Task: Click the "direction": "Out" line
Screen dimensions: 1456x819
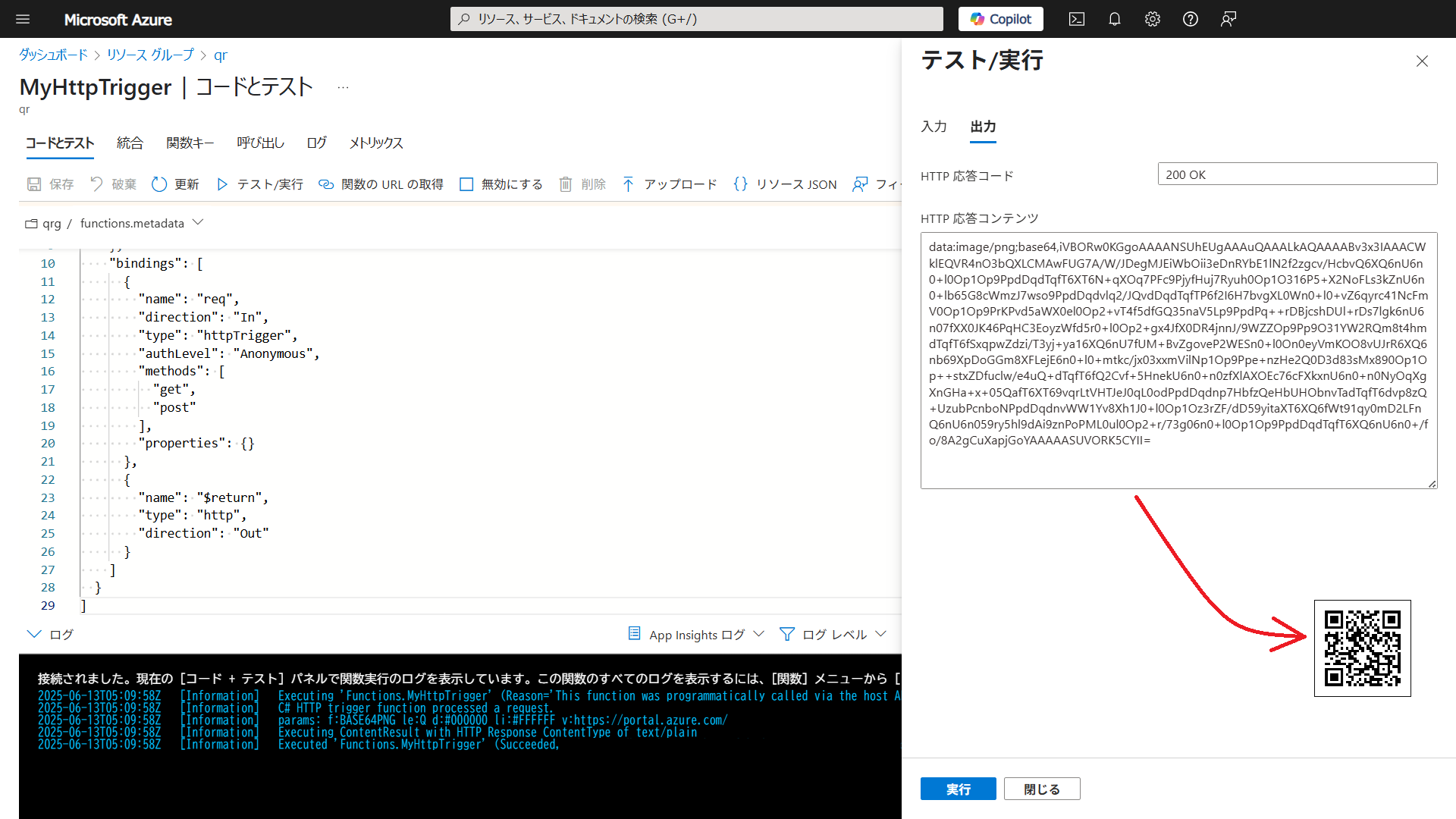Action: coord(203,533)
